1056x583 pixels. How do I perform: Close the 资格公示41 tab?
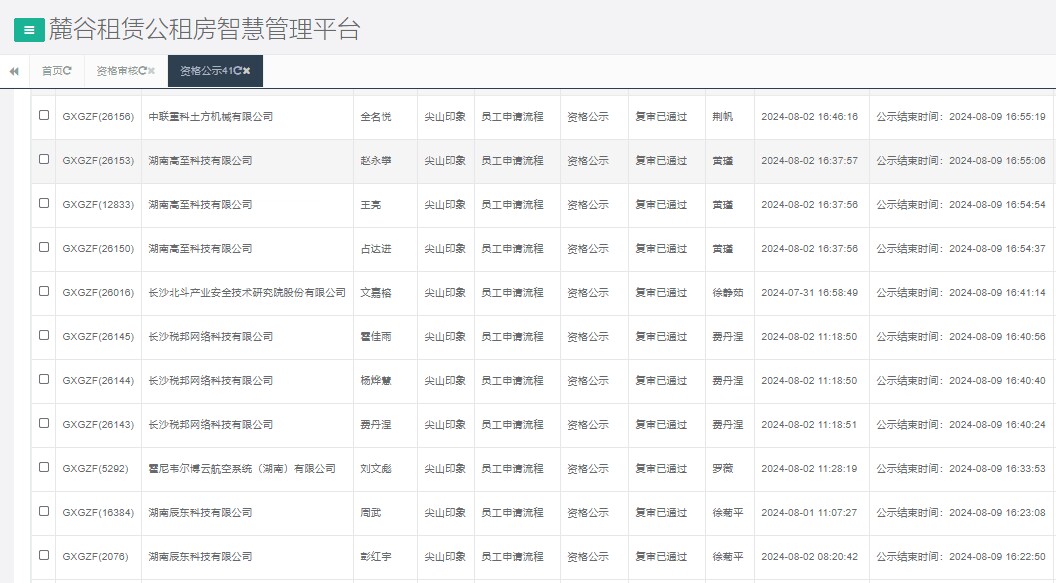point(246,71)
